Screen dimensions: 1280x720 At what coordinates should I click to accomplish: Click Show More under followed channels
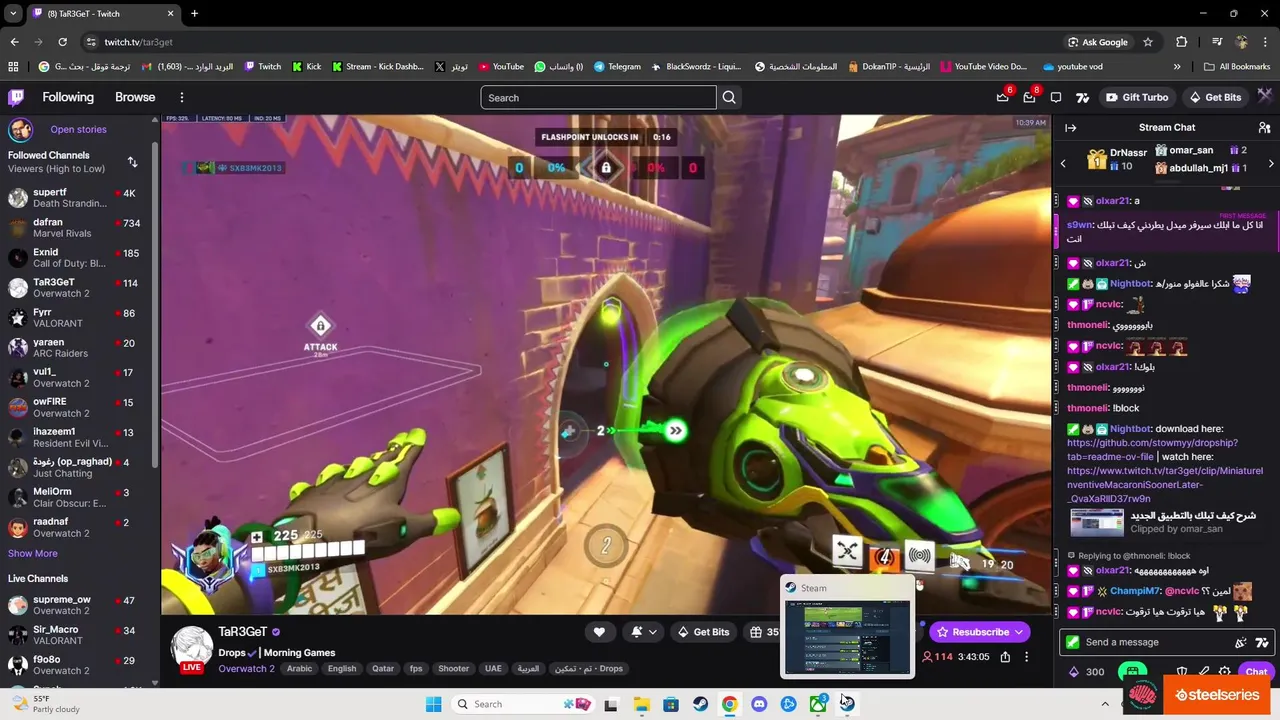click(x=33, y=553)
